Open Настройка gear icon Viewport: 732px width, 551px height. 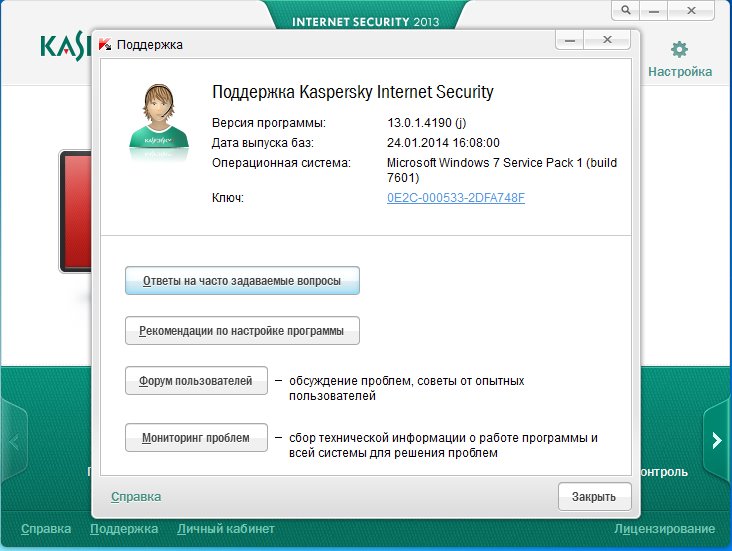tap(679, 49)
